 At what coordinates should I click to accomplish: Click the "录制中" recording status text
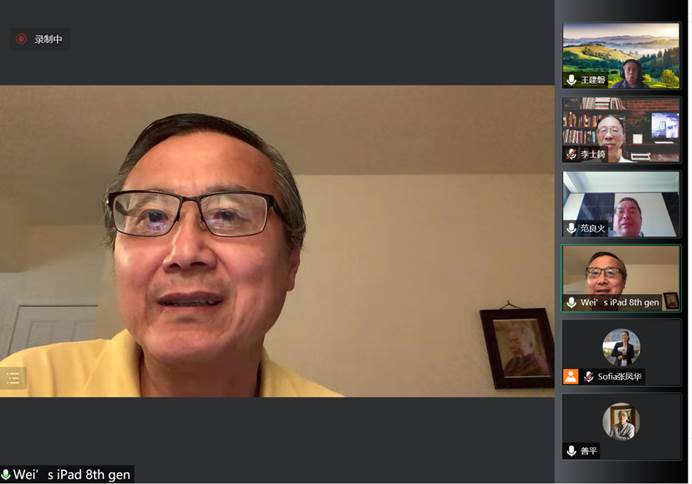tap(48, 40)
